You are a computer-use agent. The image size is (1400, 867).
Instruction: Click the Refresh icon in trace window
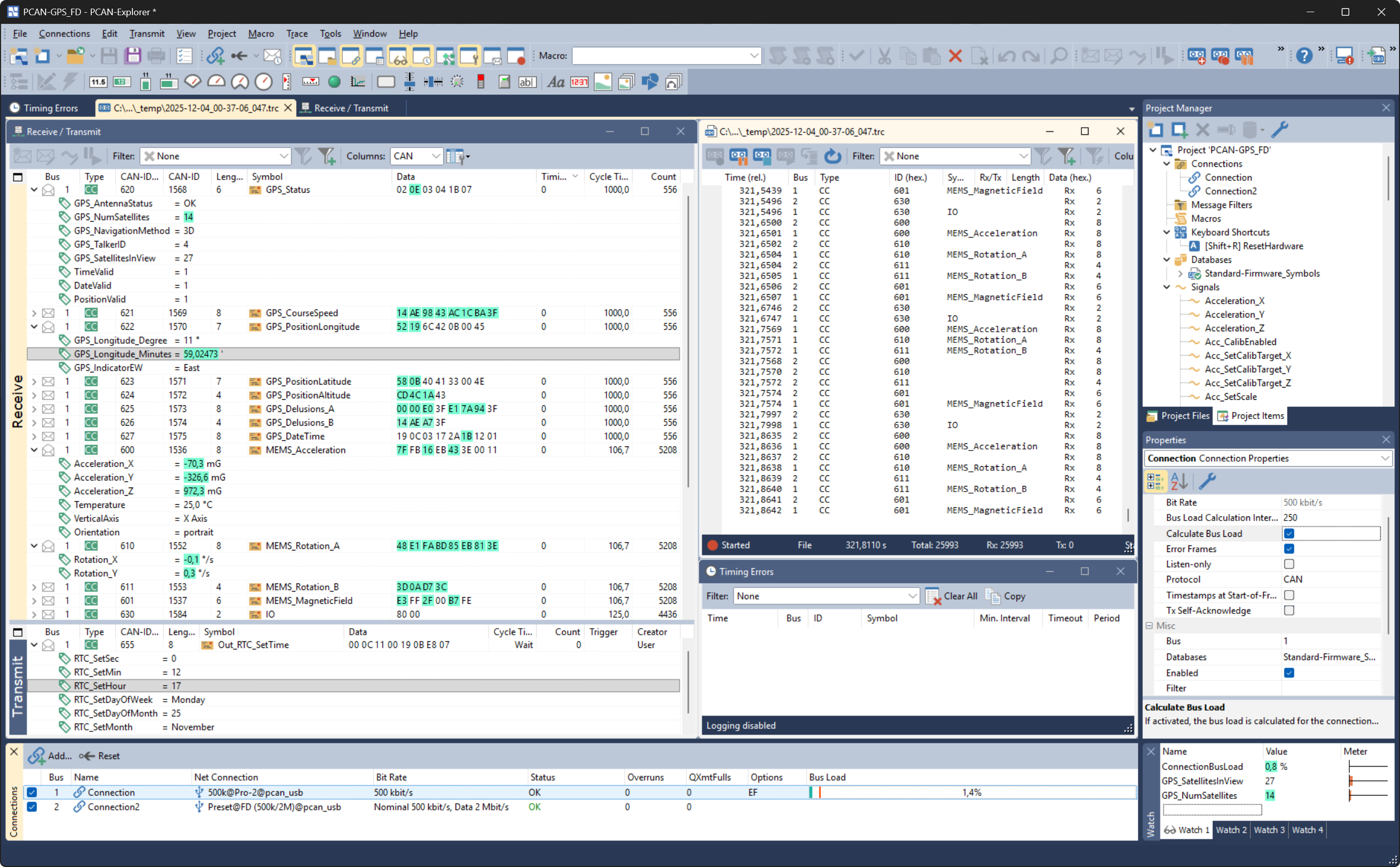[x=832, y=156]
